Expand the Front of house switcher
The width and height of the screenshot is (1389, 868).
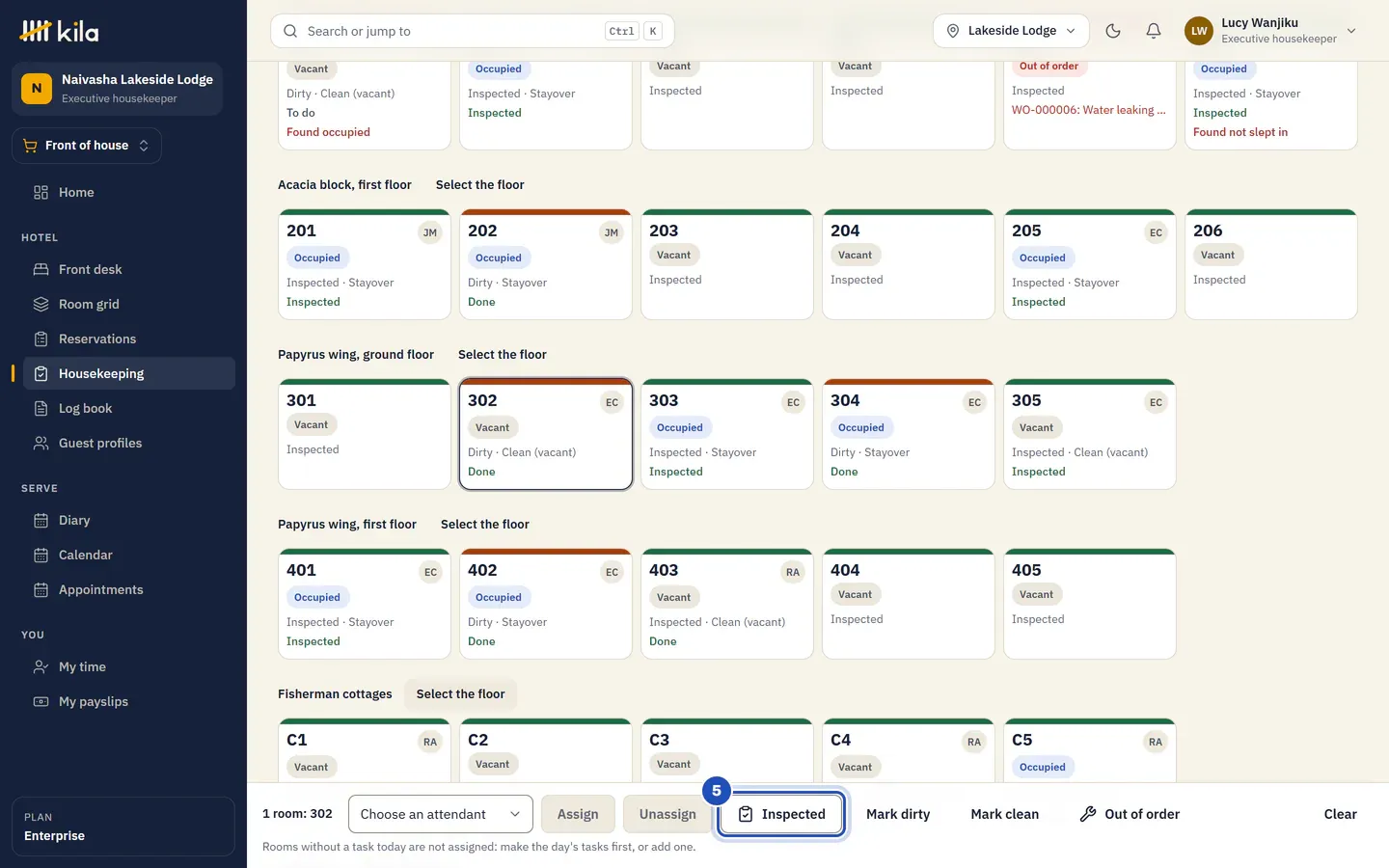[87, 146]
